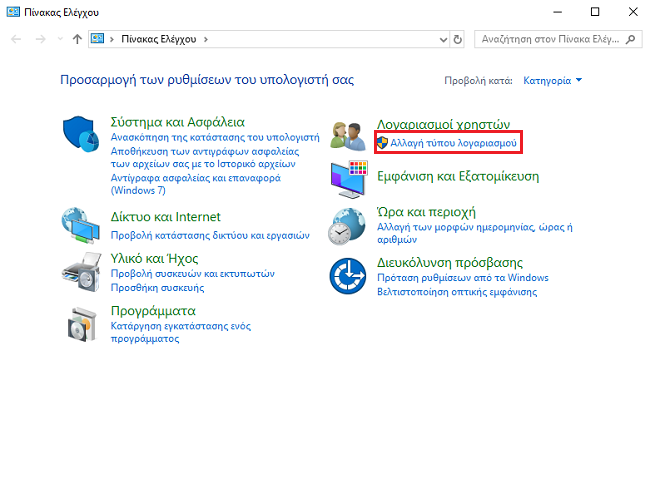The width and height of the screenshot is (650, 489).
Task: Open the Κατηγορία view-by dropdown
Action: [x=553, y=80]
